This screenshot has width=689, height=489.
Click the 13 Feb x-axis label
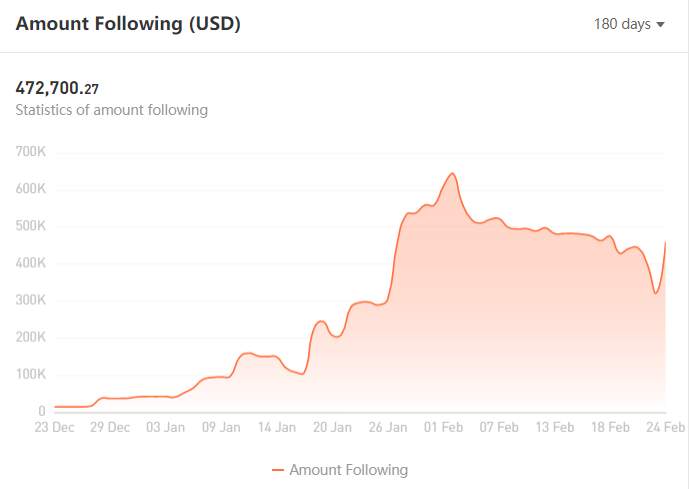point(555,427)
